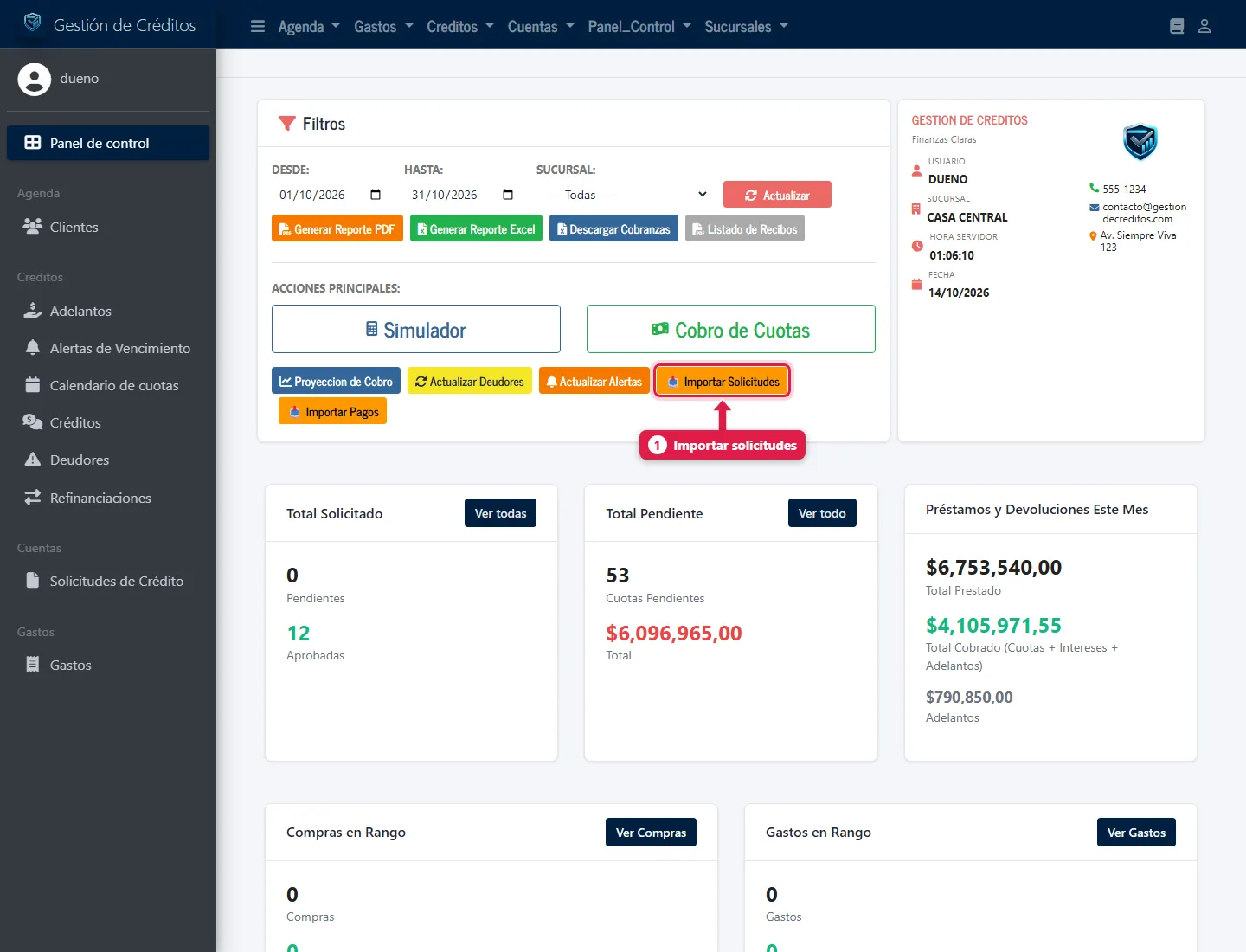This screenshot has width=1246, height=952.
Task: Click Ver Gastos button
Action: click(1136, 832)
